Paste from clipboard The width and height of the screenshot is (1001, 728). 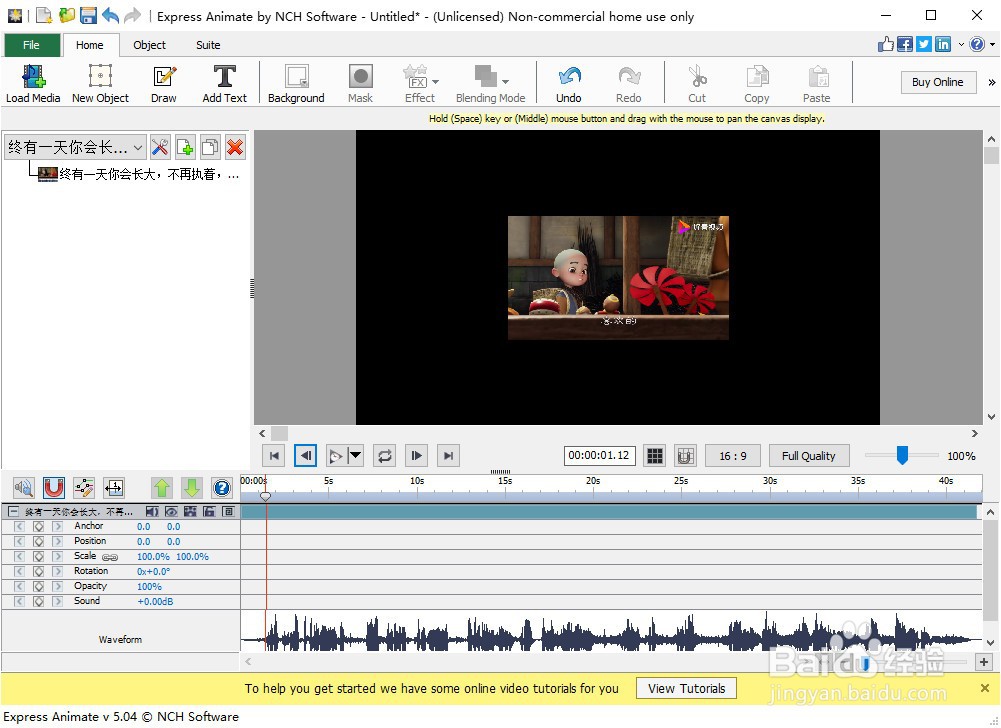pyautogui.click(x=817, y=84)
